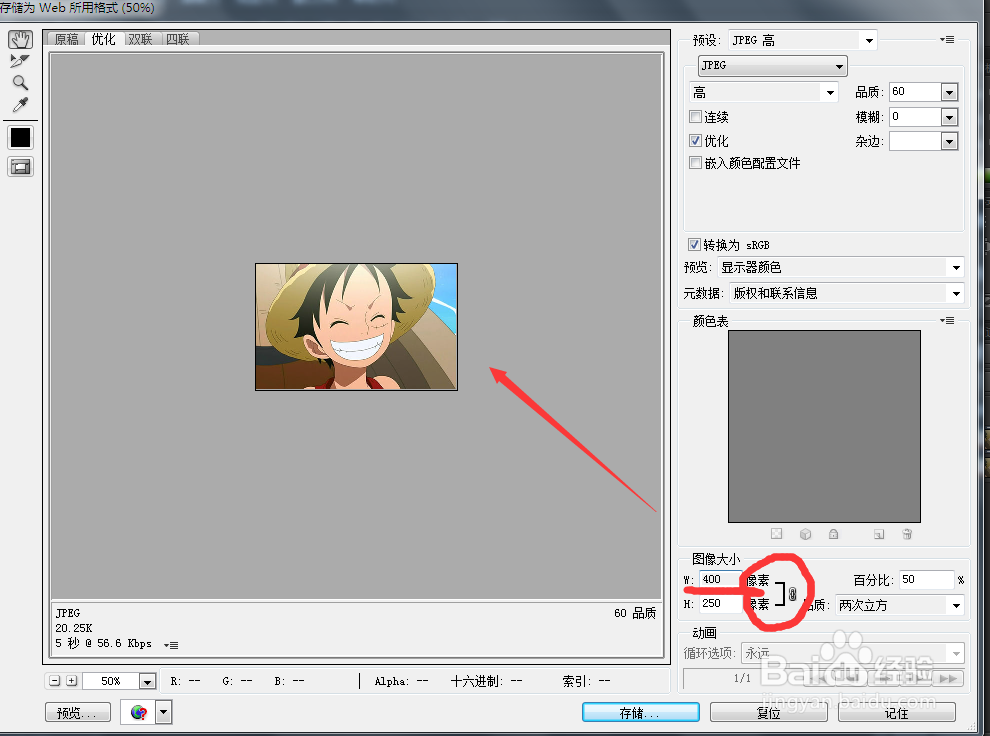Click the new color icon
Screen dimensions: 990x736
click(x=879, y=534)
